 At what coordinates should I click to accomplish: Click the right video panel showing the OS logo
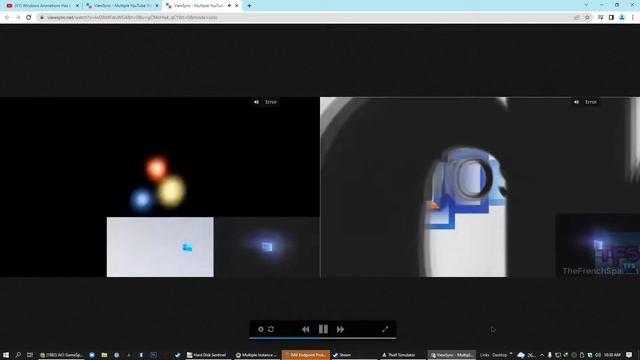tap(480, 187)
